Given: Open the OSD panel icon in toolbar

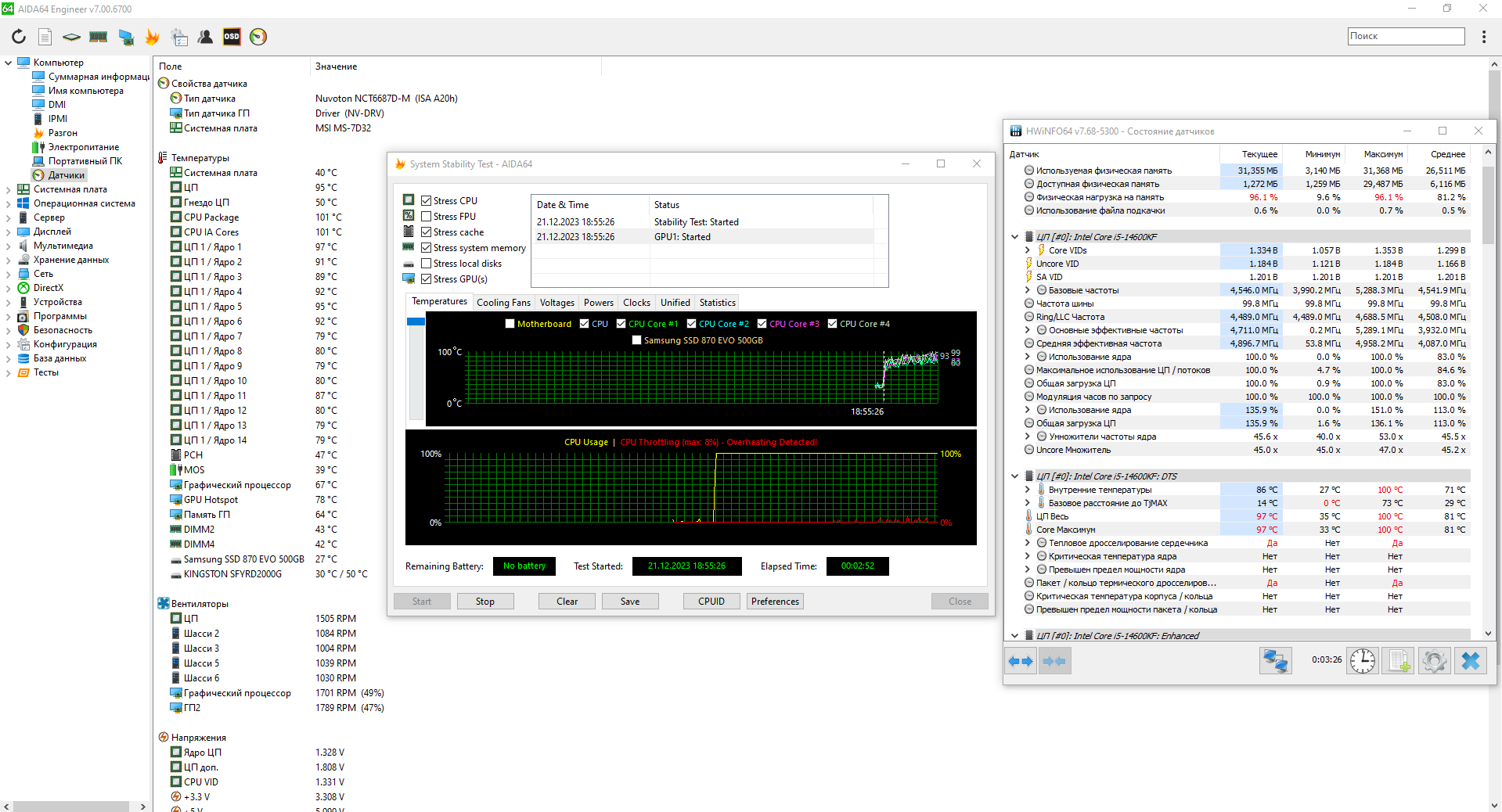Looking at the screenshot, I should point(232,37).
